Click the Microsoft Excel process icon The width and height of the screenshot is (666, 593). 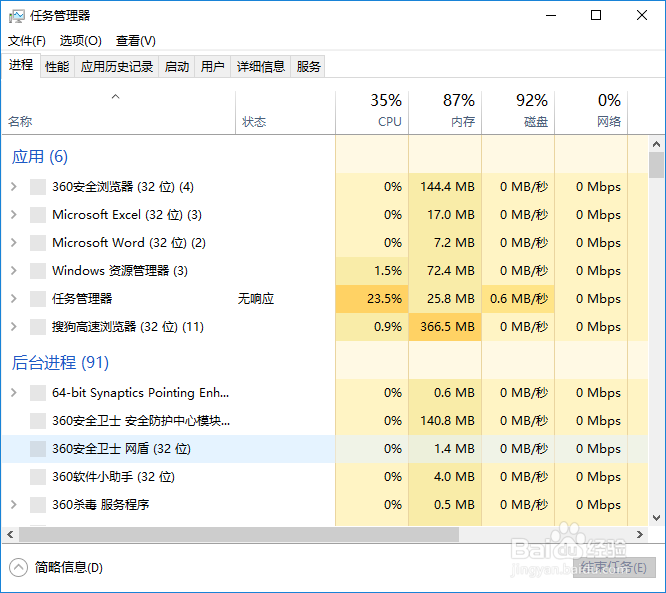coord(38,215)
